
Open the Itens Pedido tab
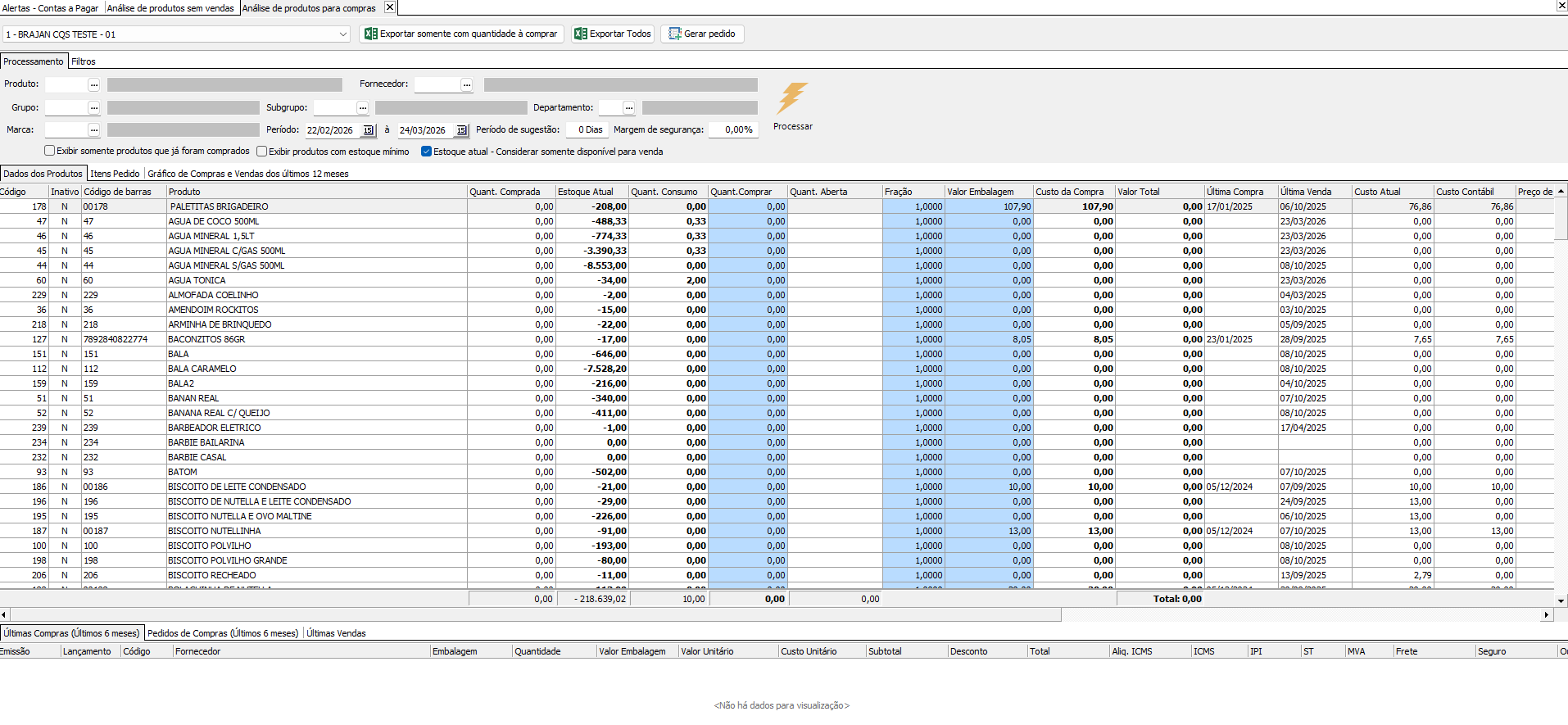pos(115,174)
